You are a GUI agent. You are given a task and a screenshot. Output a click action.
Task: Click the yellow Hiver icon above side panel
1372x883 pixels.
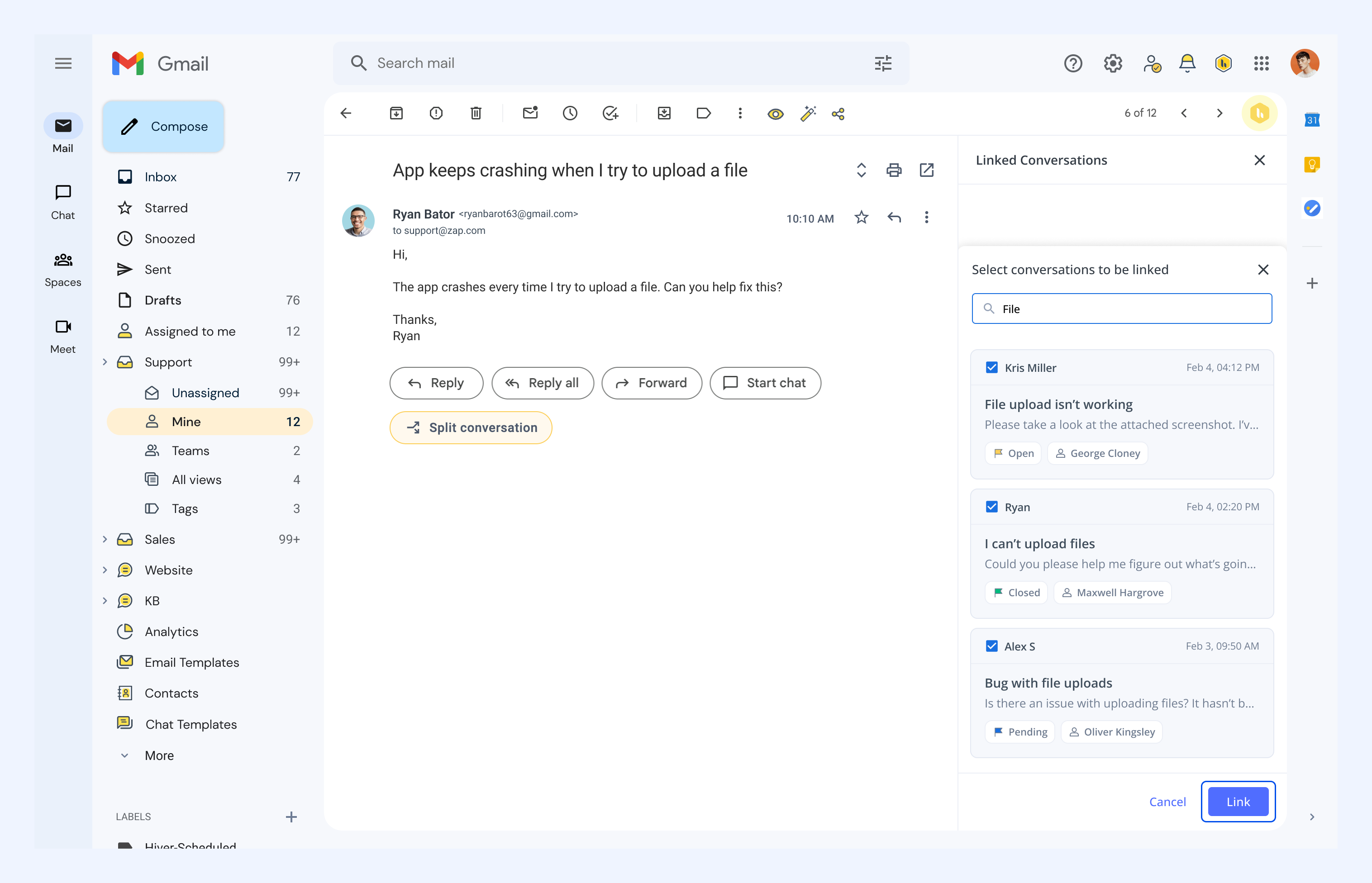click(1260, 114)
